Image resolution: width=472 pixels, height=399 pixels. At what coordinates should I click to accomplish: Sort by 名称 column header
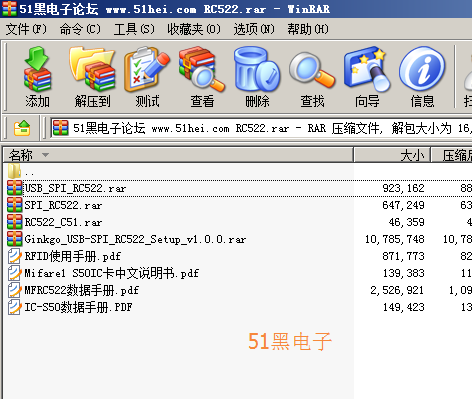[178, 155]
